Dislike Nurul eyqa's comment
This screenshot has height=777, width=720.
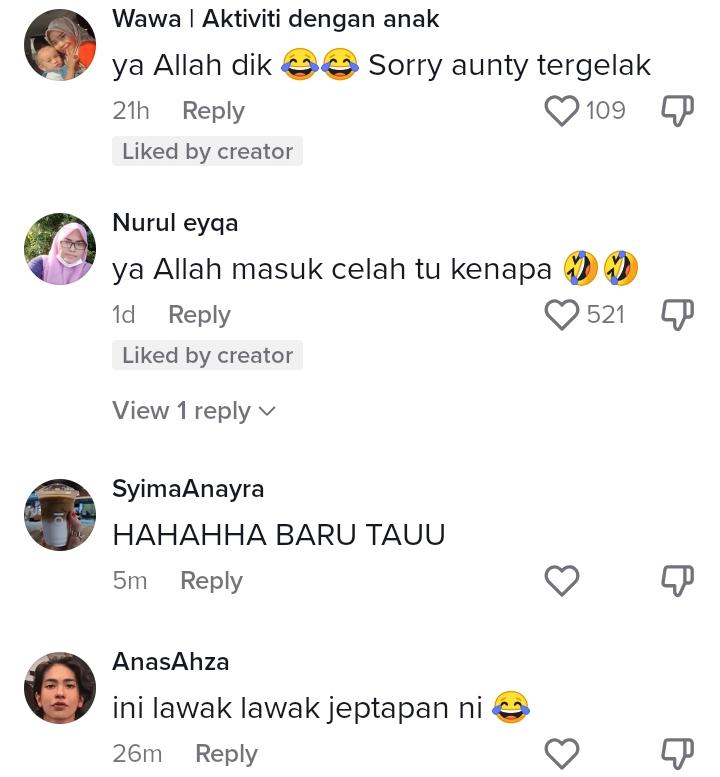tap(678, 315)
